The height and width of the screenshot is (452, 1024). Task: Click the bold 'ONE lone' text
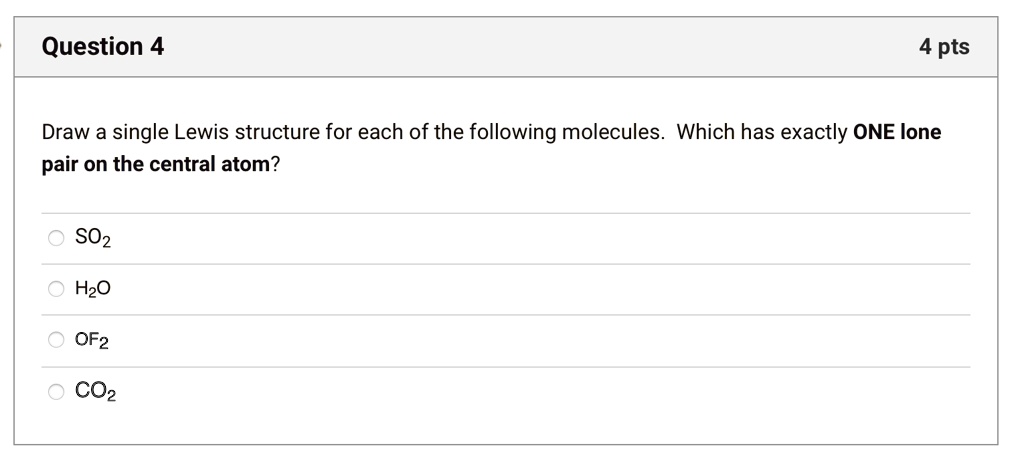click(897, 132)
